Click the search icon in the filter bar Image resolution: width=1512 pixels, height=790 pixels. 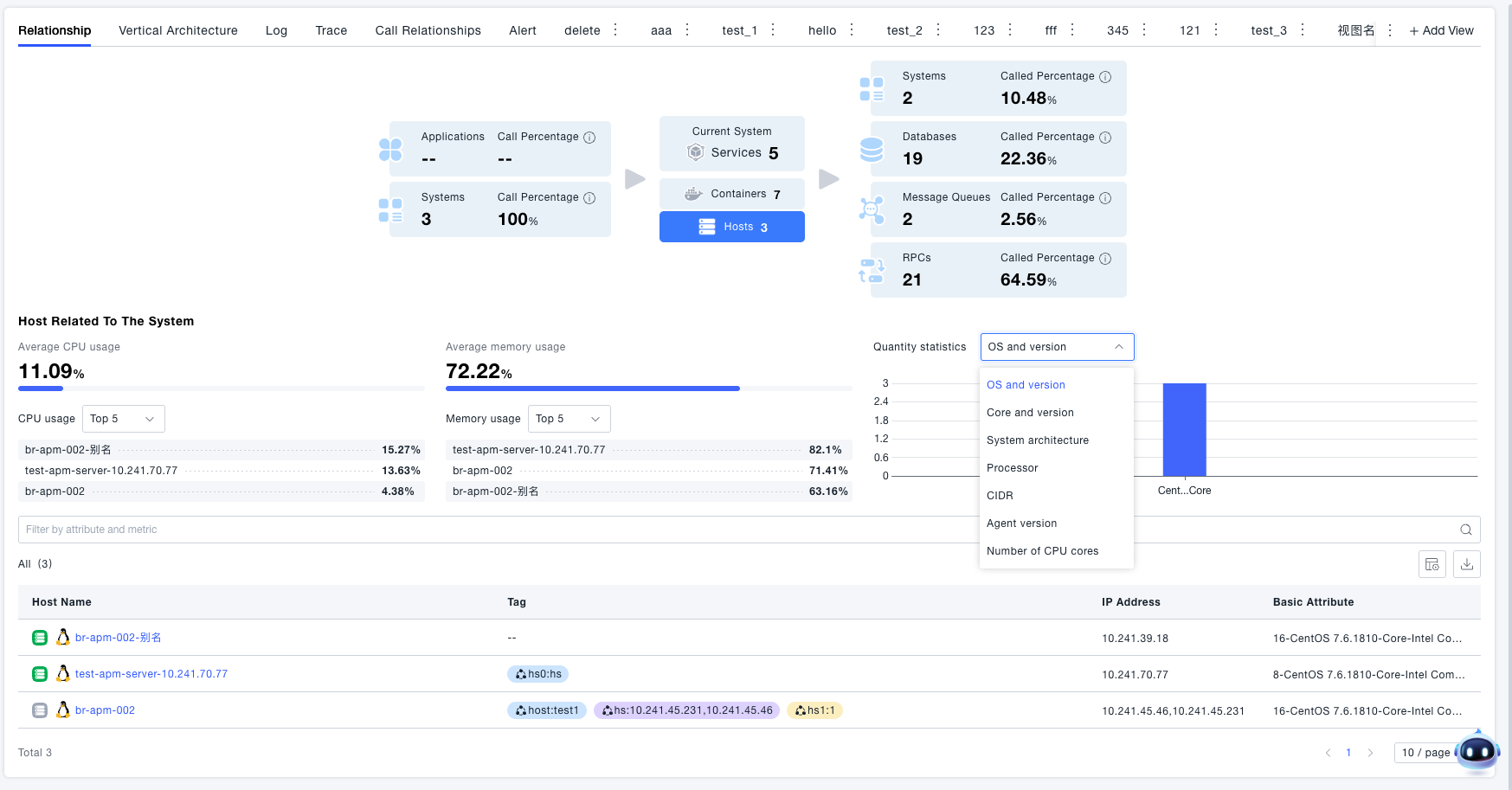[1465, 530]
